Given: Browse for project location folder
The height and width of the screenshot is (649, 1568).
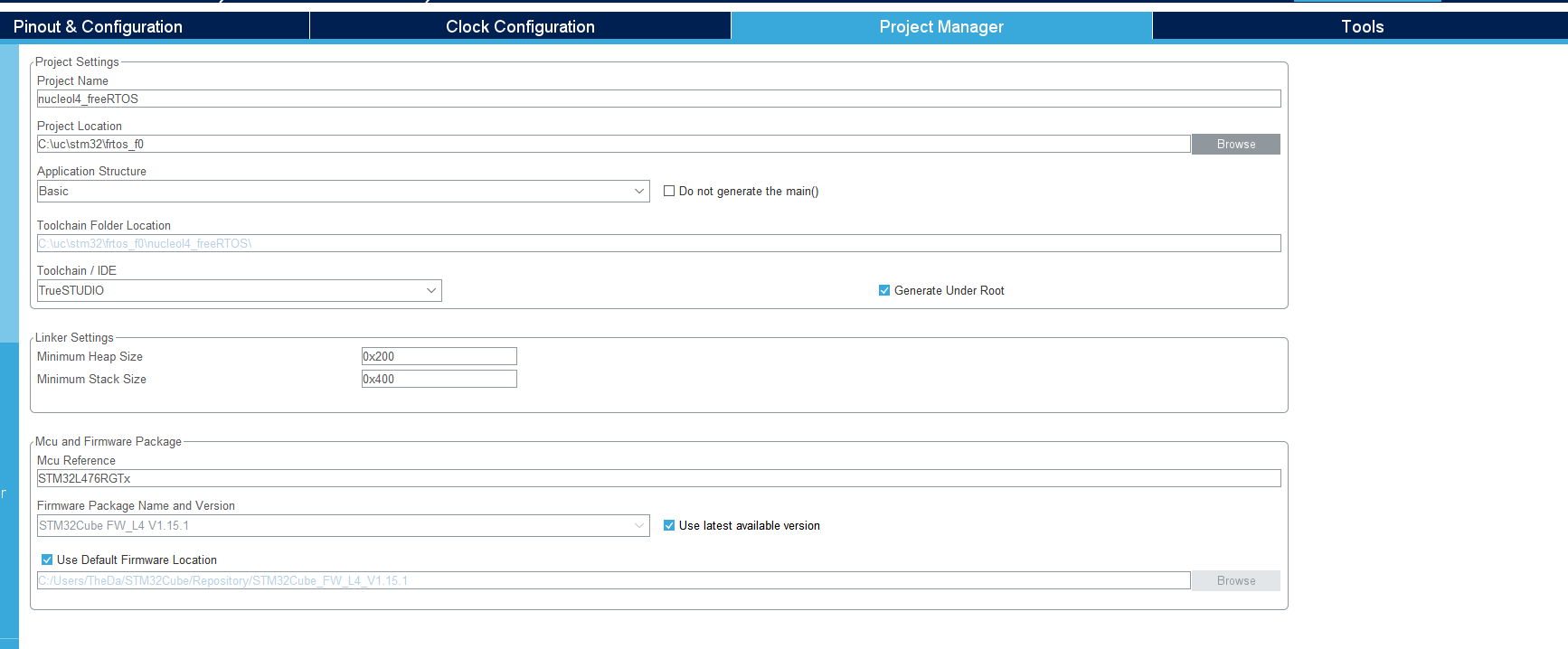Looking at the screenshot, I should [1235, 144].
